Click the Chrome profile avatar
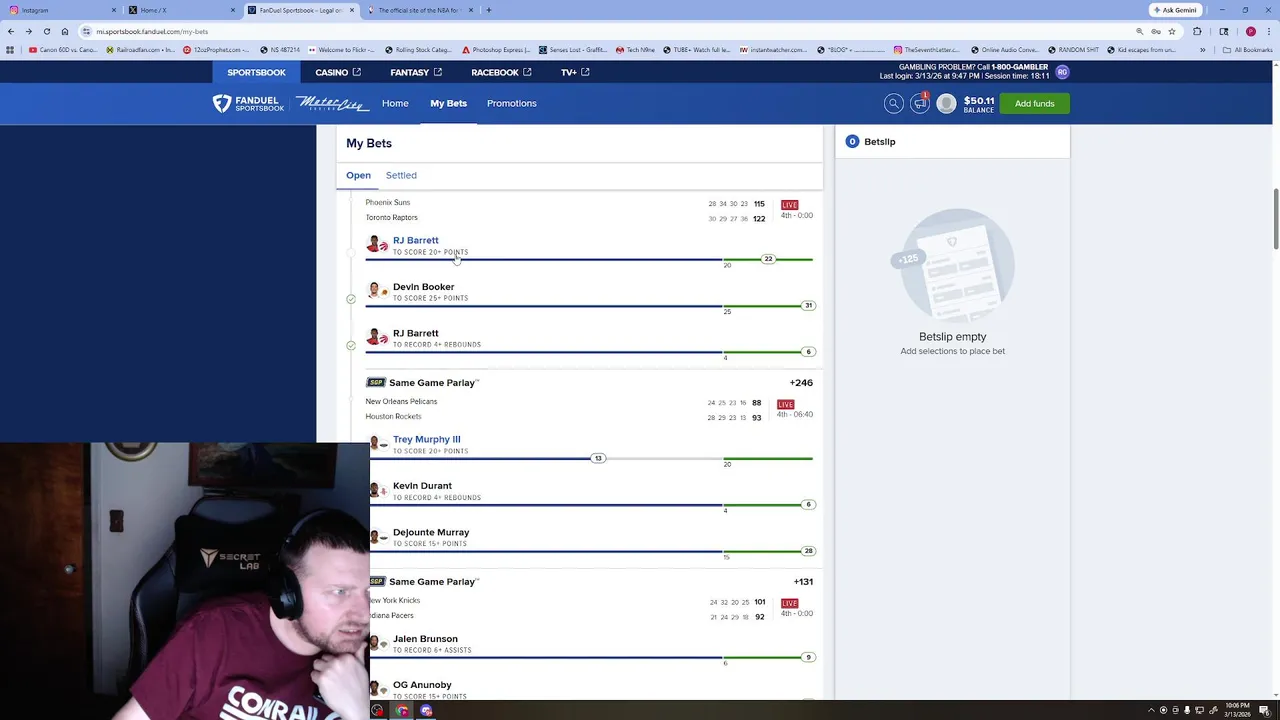Image resolution: width=1280 pixels, height=720 pixels. coord(1251,31)
